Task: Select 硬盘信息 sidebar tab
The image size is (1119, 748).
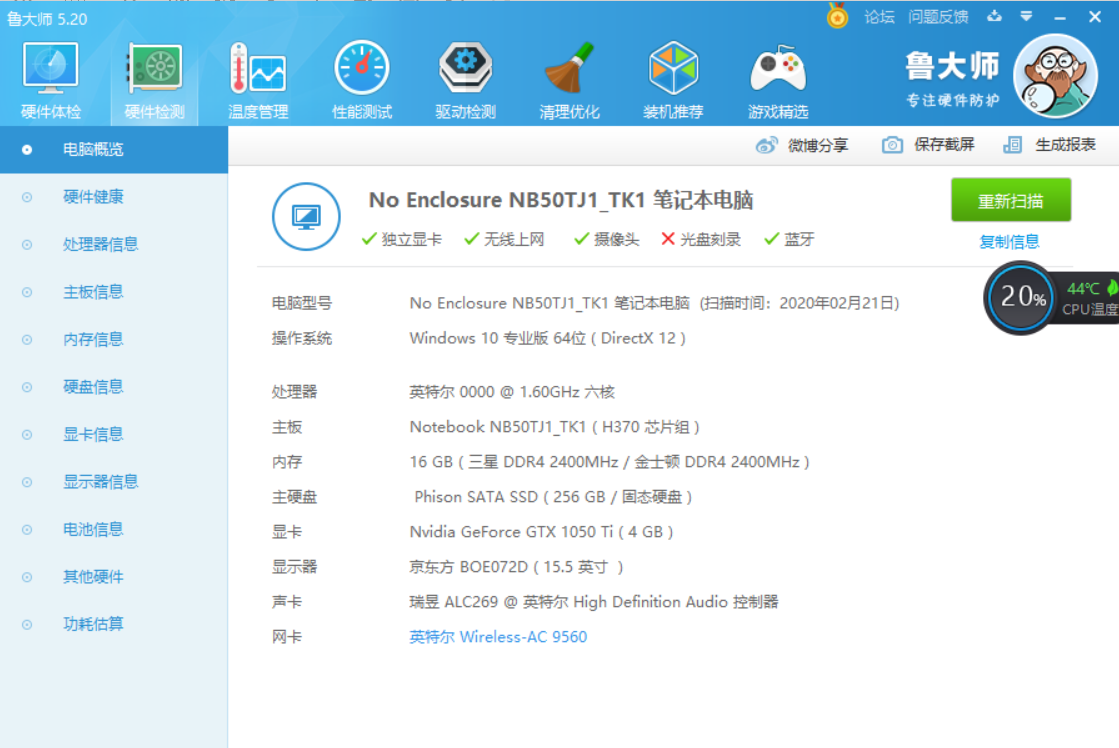Action: [x=114, y=387]
